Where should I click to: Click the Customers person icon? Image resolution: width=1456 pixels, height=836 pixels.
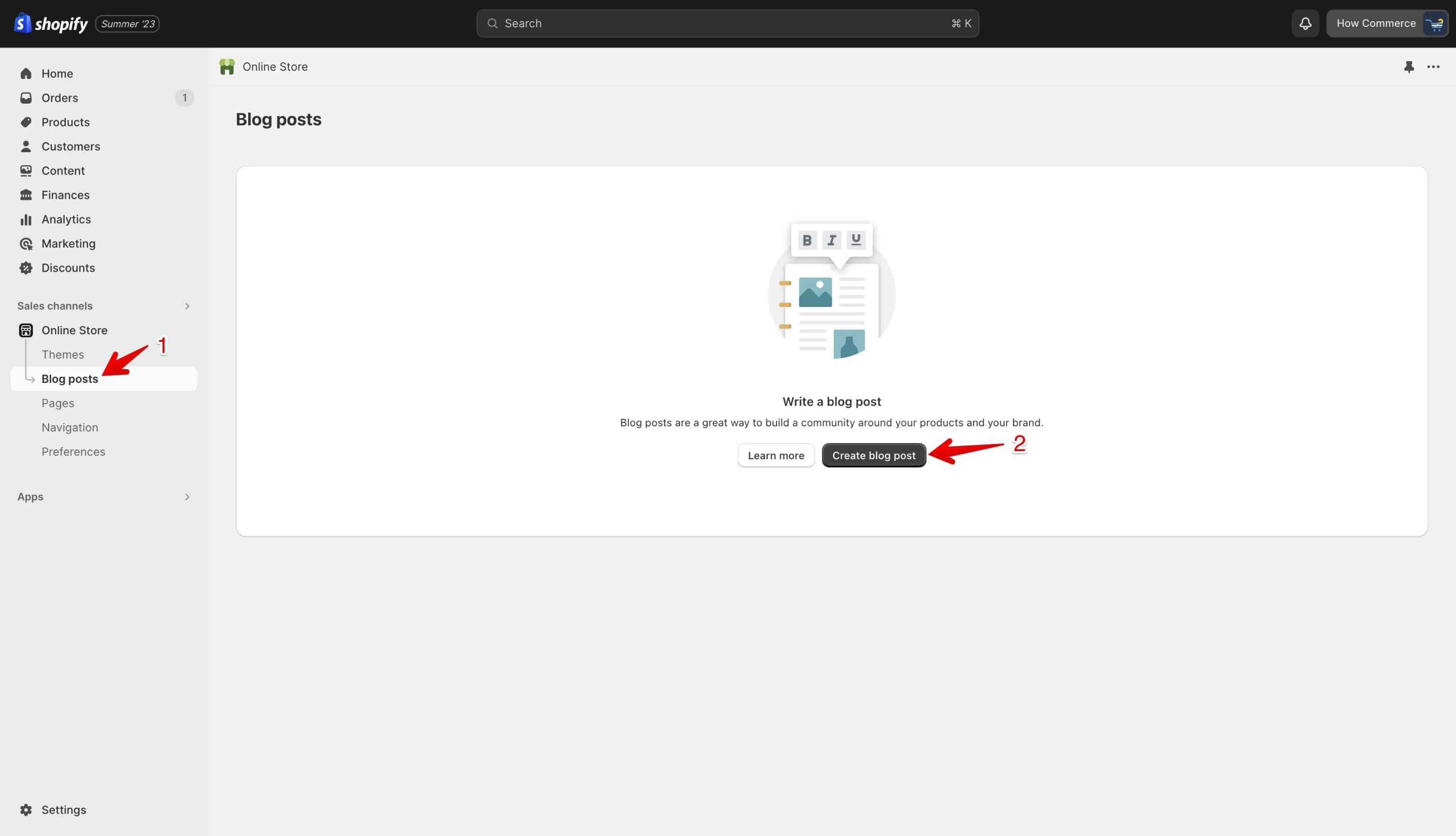tap(26, 147)
